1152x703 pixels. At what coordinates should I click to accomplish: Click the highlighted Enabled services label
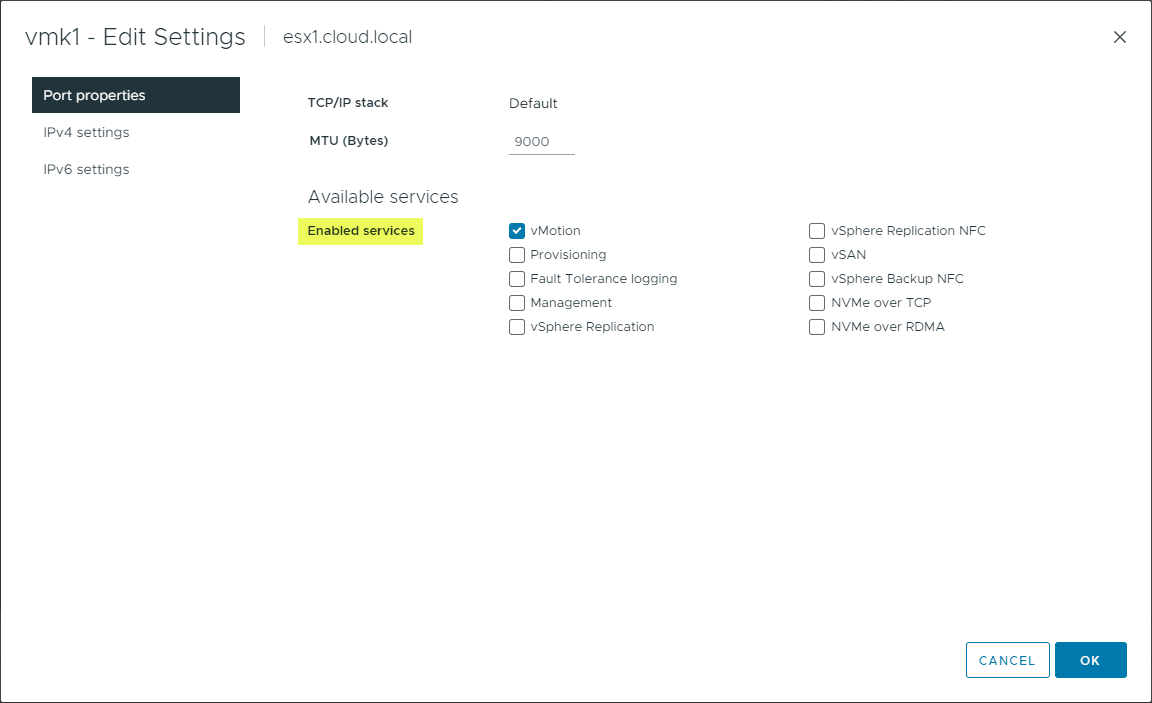360,231
